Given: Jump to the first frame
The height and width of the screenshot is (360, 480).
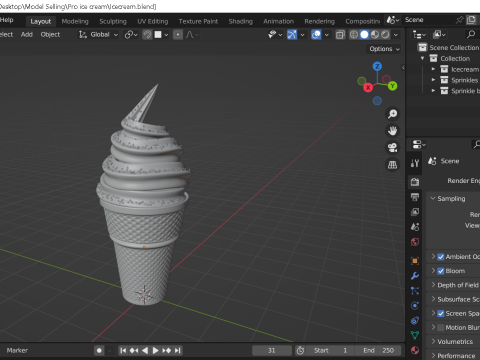Looking at the screenshot, I should [123, 350].
